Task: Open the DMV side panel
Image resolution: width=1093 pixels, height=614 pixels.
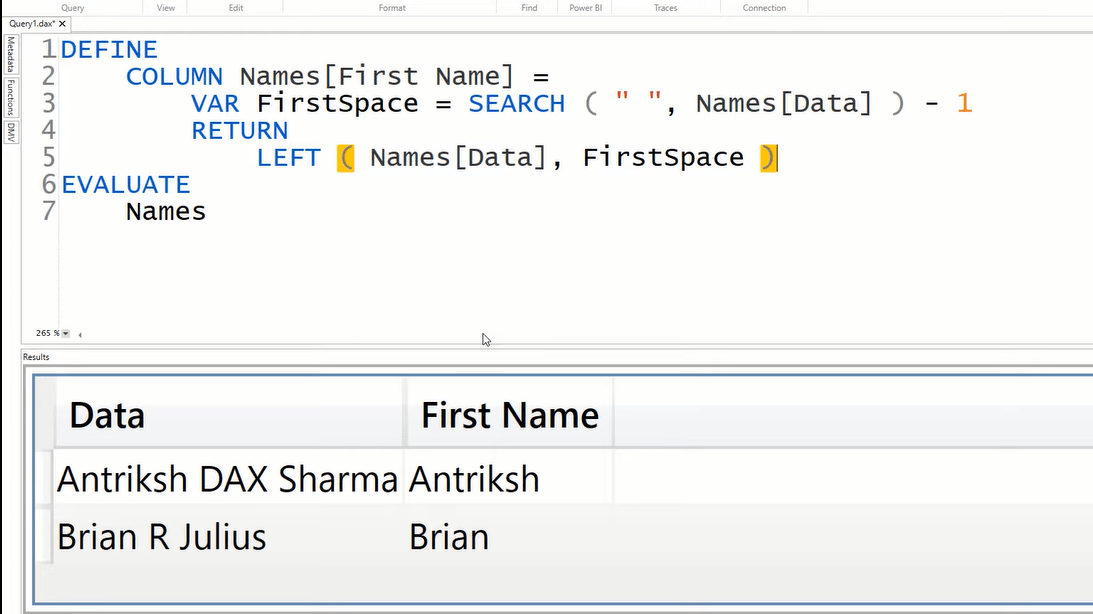Action: (x=10, y=132)
